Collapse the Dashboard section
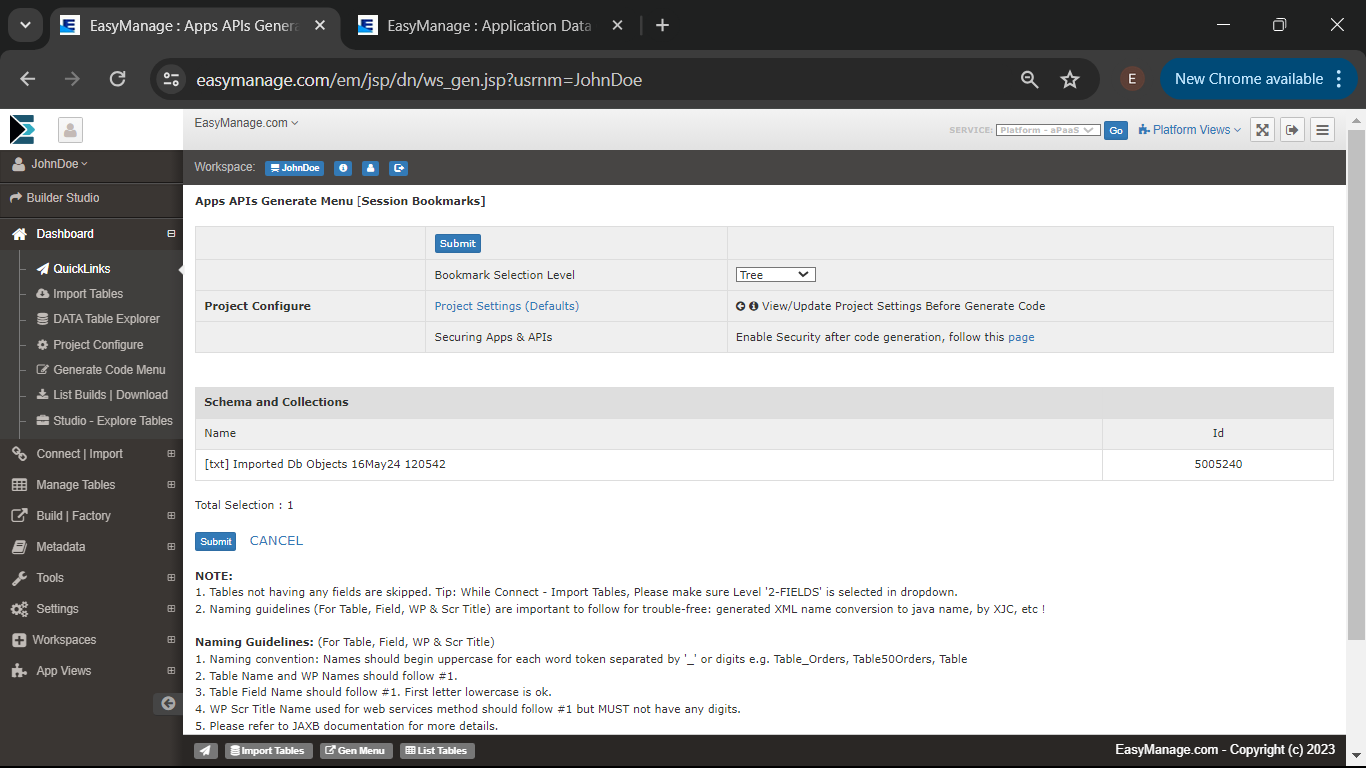The width and height of the screenshot is (1366, 768). (x=171, y=234)
